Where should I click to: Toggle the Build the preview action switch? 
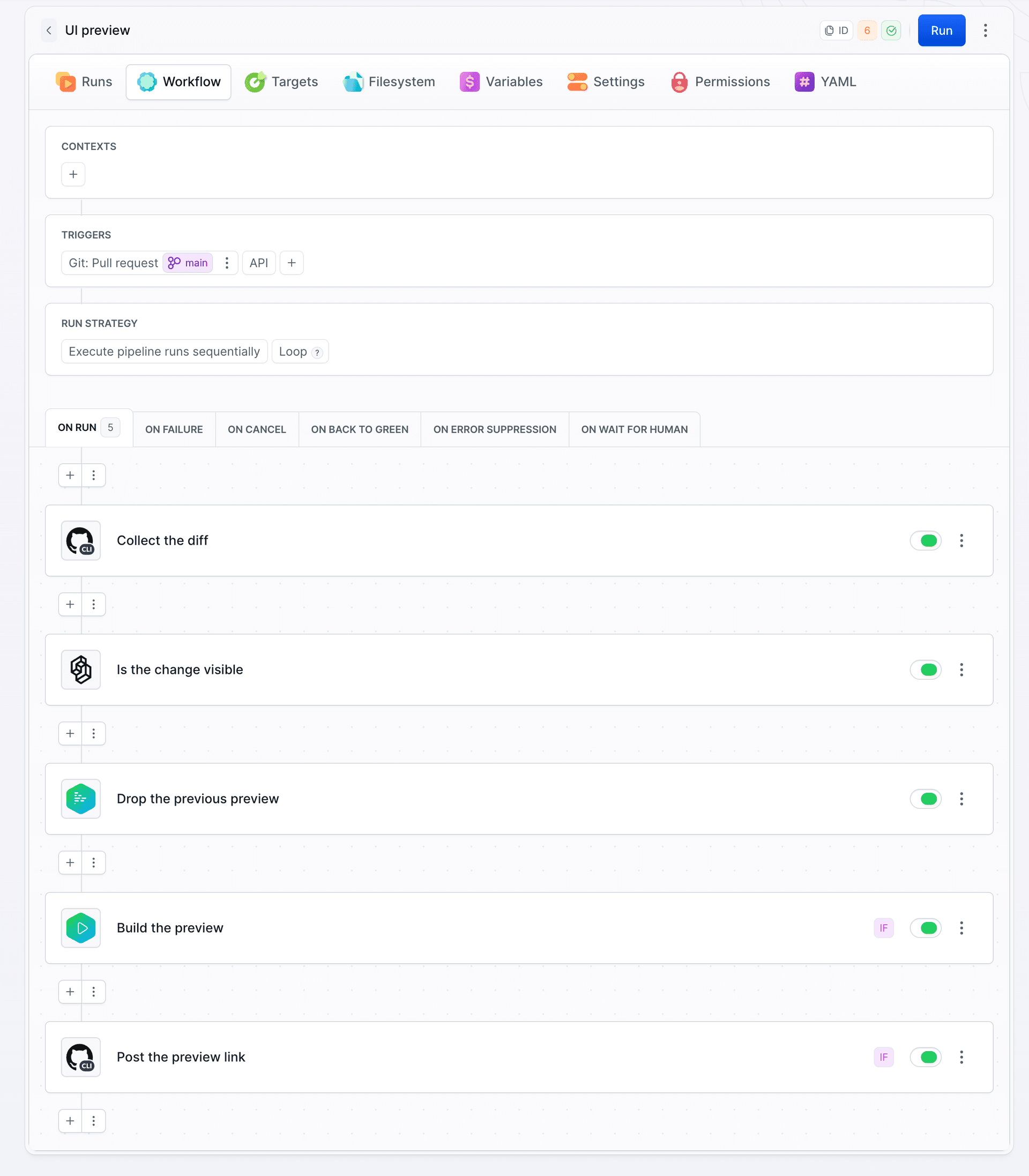pyautogui.click(x=926, y=928)
